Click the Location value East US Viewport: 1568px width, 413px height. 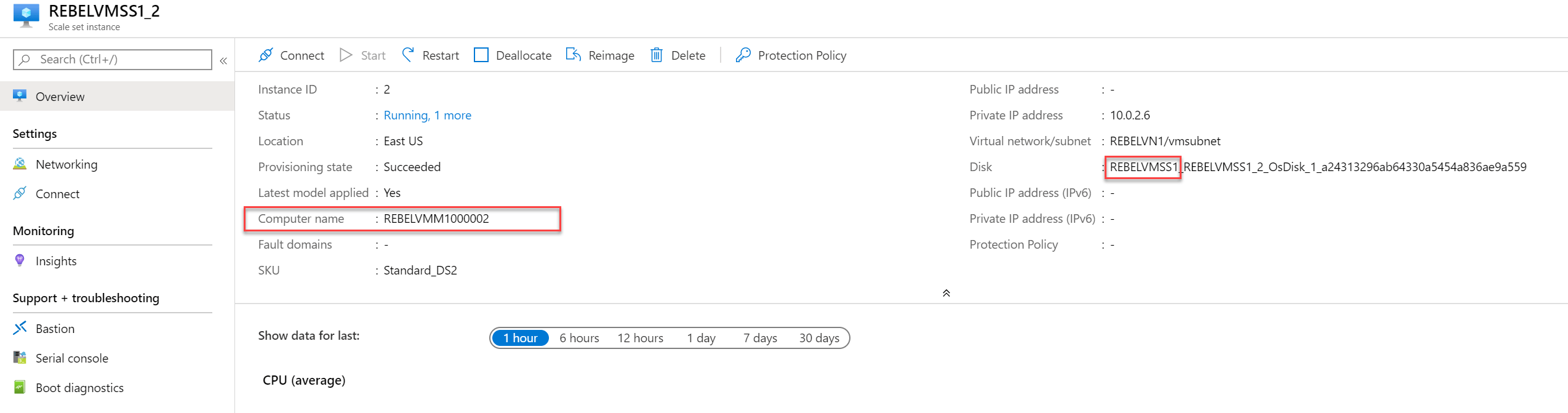[403, 141]
